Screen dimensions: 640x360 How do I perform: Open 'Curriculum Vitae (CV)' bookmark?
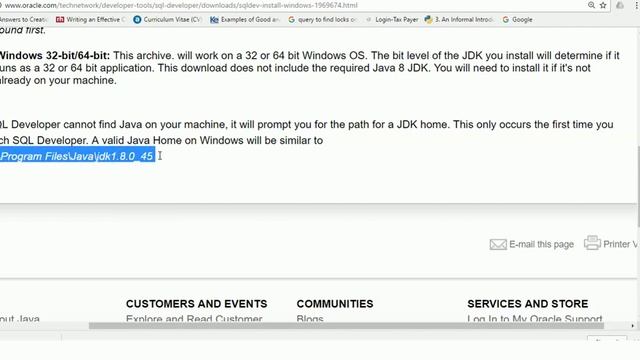click(x=168, y=20)
